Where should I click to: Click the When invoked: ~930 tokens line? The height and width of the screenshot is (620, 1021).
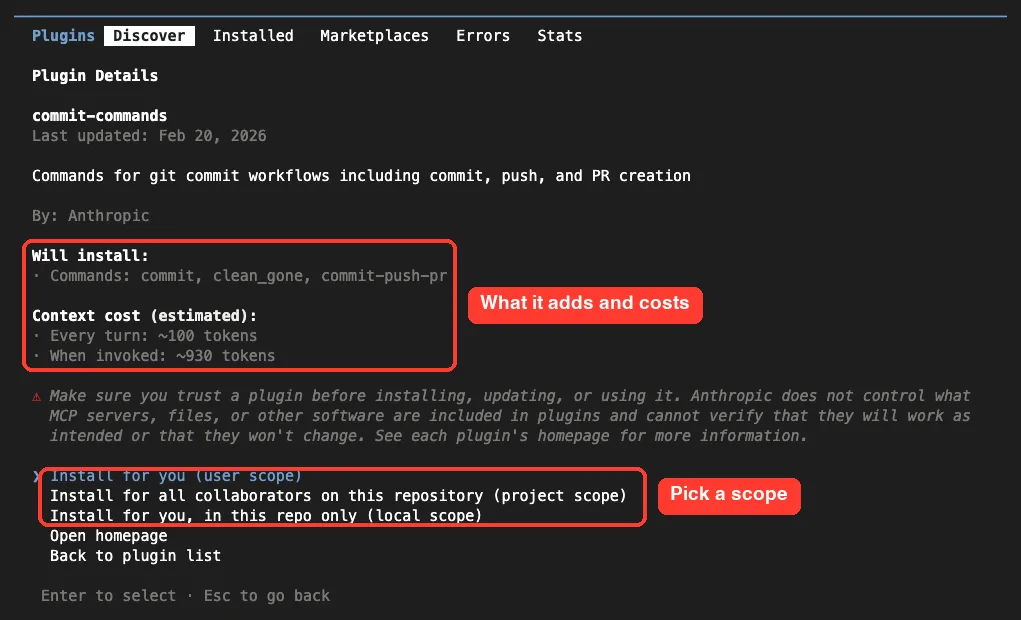point(154,356)
